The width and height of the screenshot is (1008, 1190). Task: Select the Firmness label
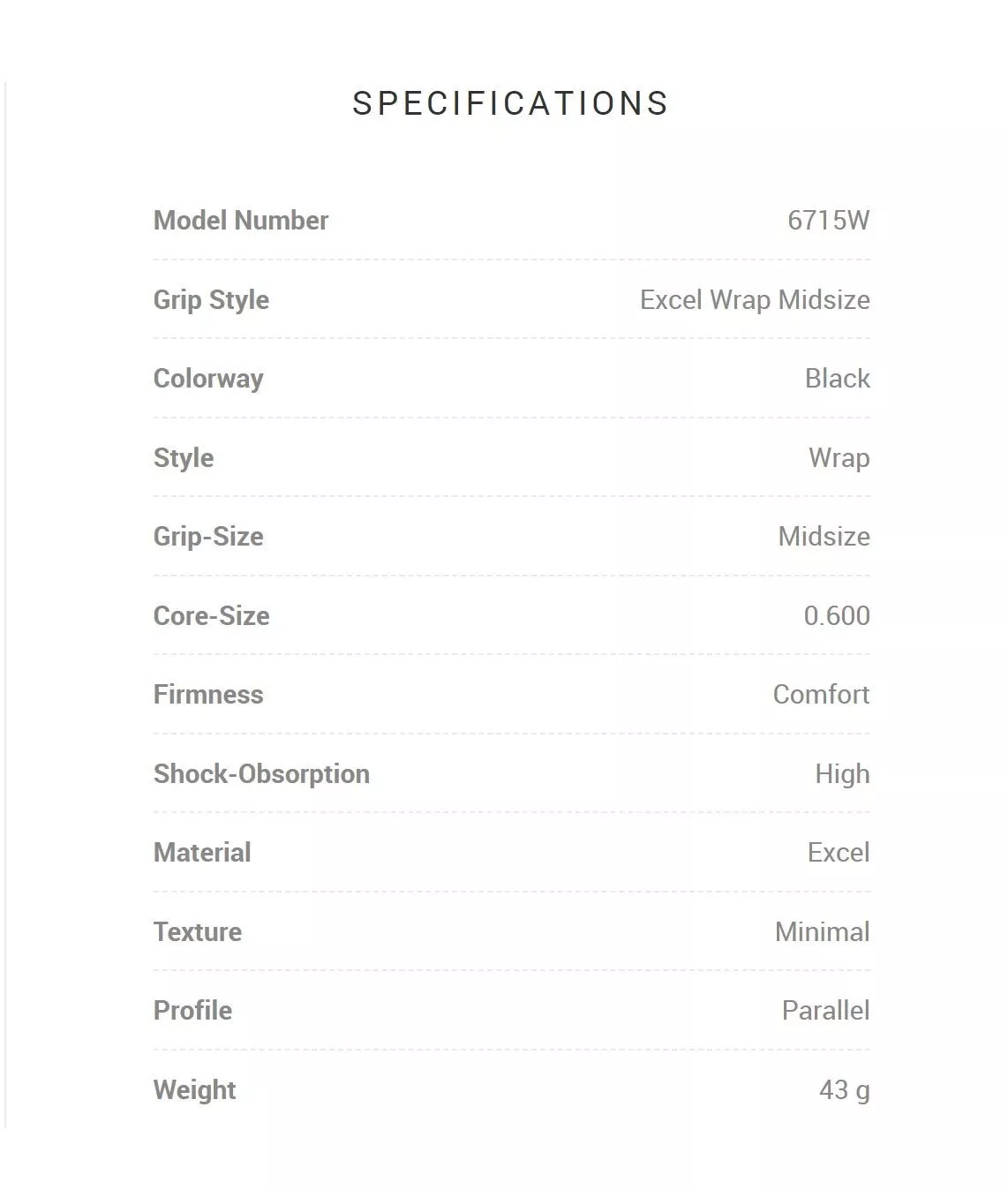click(208, 694)
